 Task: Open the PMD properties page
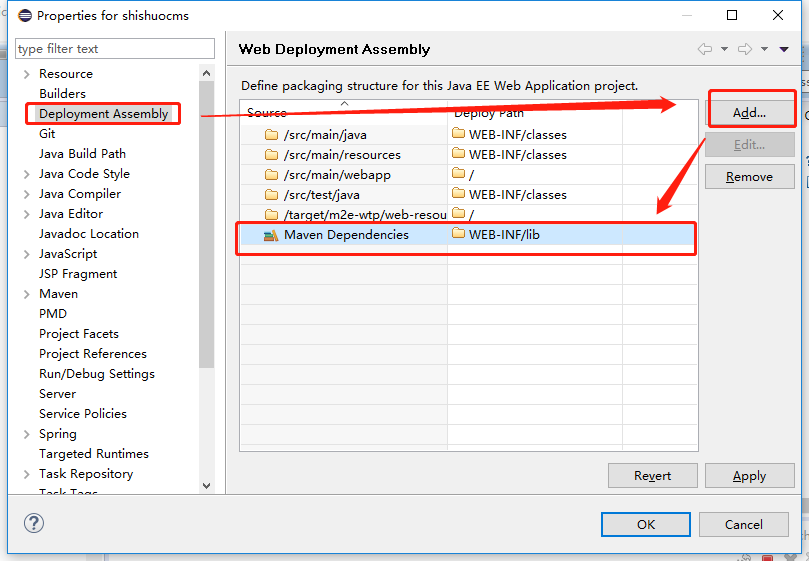coord(53,314)
